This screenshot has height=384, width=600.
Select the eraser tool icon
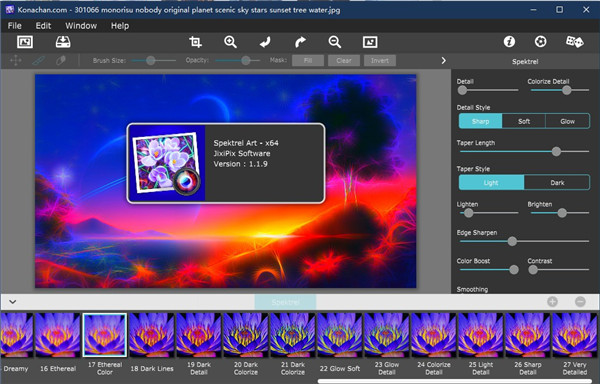[x=60, y=60]
